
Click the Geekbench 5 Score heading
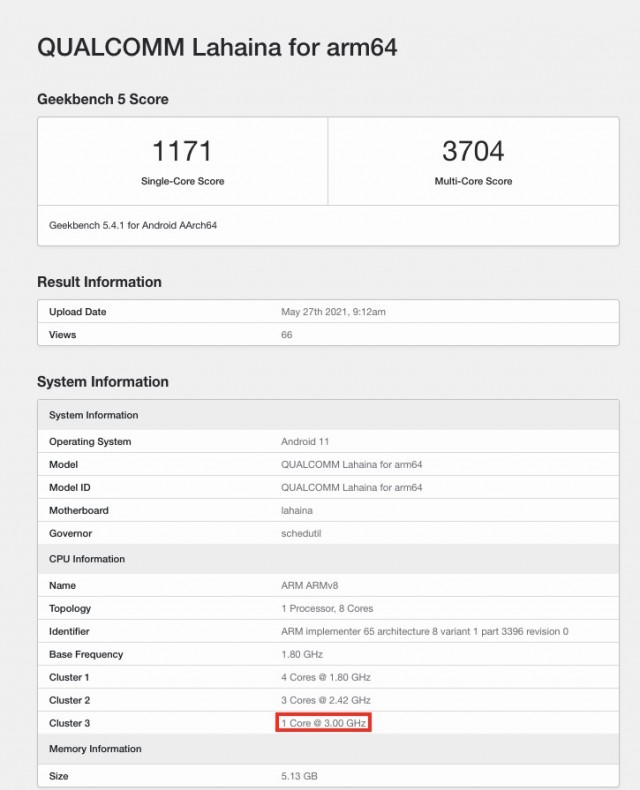(x=103, y=99)
